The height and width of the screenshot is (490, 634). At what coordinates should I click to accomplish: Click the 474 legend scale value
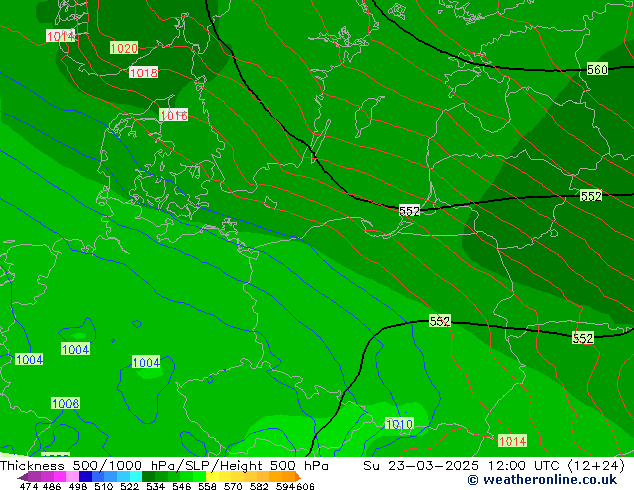tap(29, 486)
